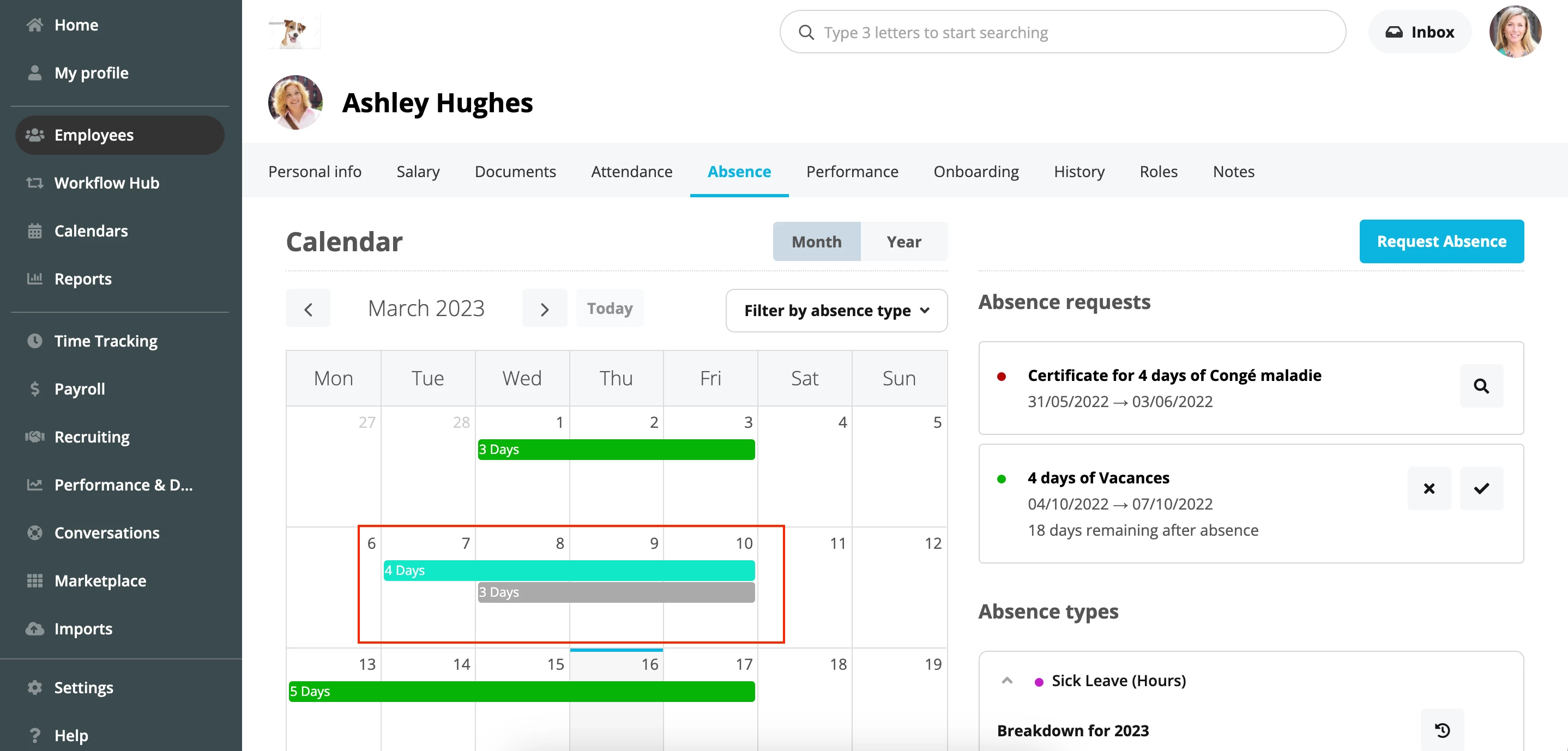The width and height of the screenshot is (1568, 751).
Task: Click the green dot beside Vacances request
Action: 1002,479
